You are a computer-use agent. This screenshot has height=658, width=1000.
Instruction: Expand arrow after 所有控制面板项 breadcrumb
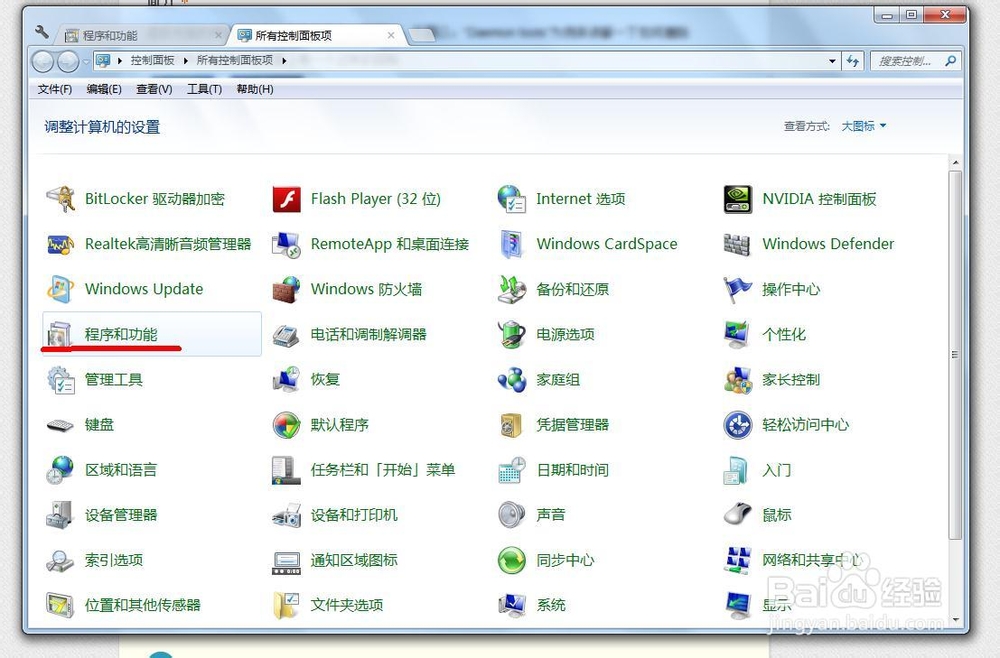[284, 61]
